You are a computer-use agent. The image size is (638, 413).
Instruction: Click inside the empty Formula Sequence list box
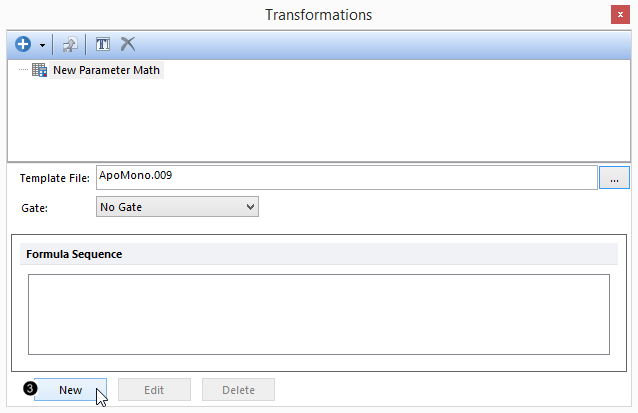(318, 313)
